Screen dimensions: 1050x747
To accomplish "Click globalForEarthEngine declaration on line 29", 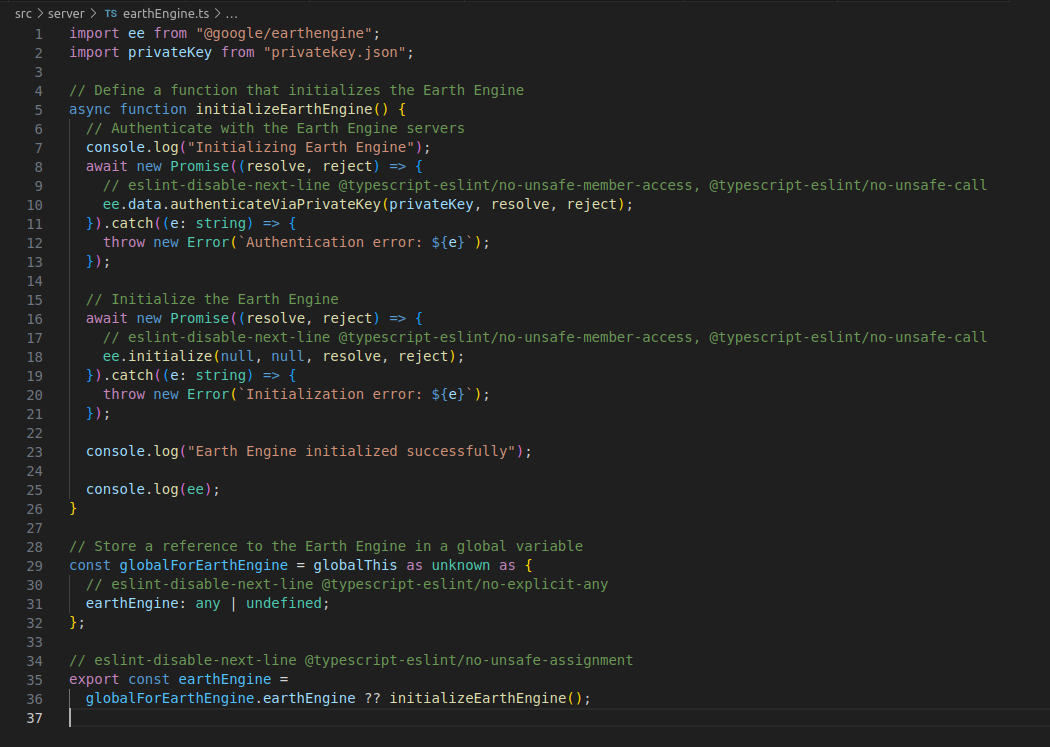I will point(204,566).
